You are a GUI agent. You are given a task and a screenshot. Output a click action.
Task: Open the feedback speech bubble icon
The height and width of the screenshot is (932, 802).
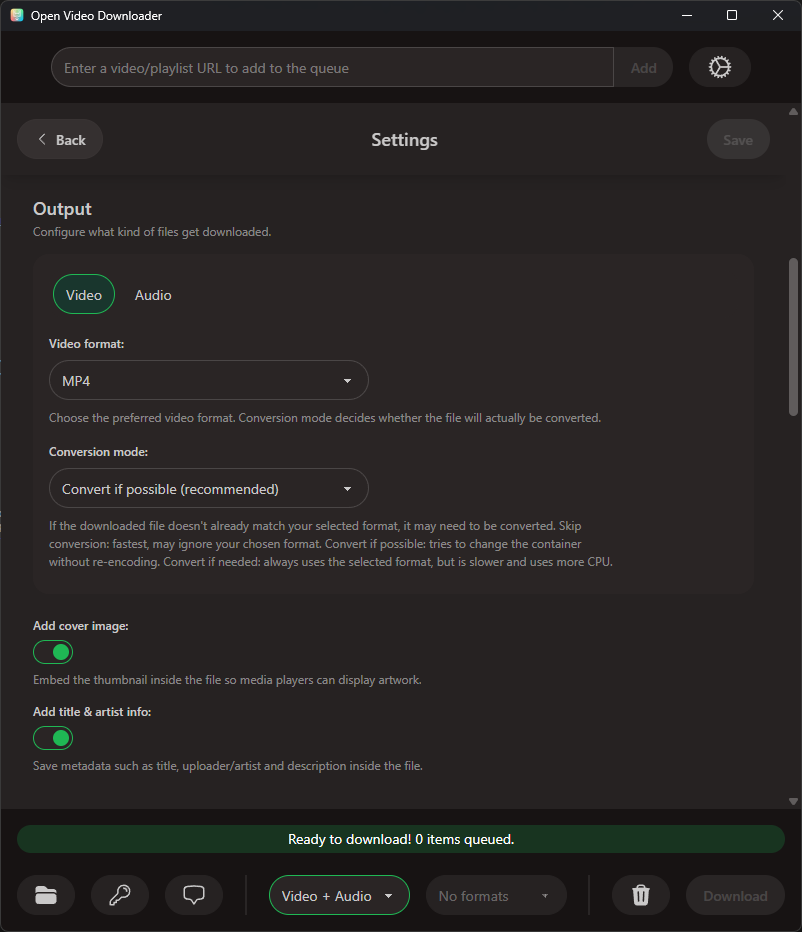(x=193, y=895)
